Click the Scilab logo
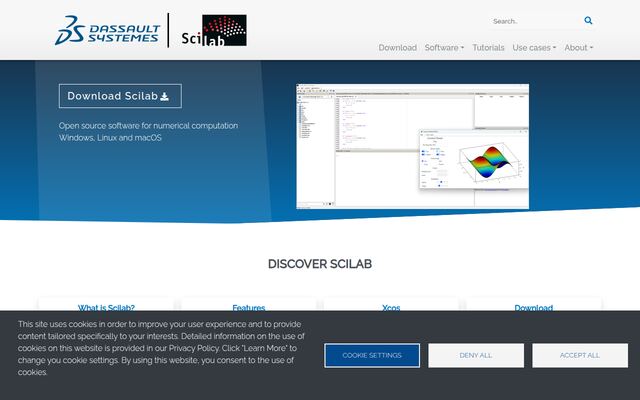Viewport: 640px width, 400px height. click(x=214, y=31)
